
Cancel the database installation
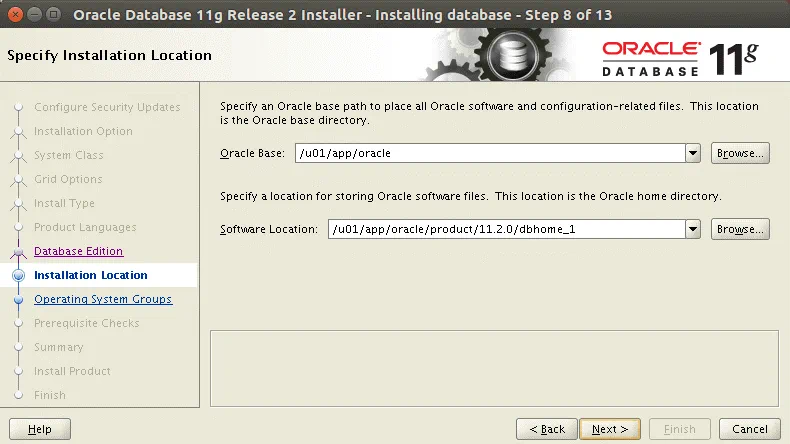(x=750, y=429)
